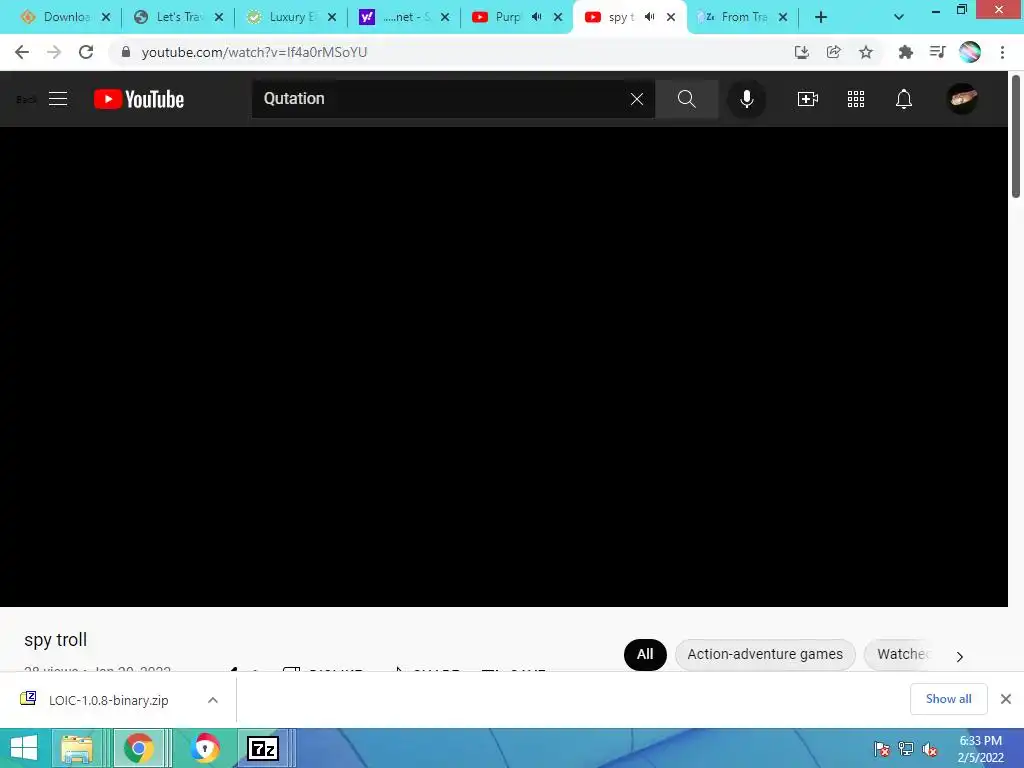Image resolution: width=1024 pixels, height=768 pixels.
Task: Open taskbar clock showing 6:33 PM
Action: click(980, 749)
